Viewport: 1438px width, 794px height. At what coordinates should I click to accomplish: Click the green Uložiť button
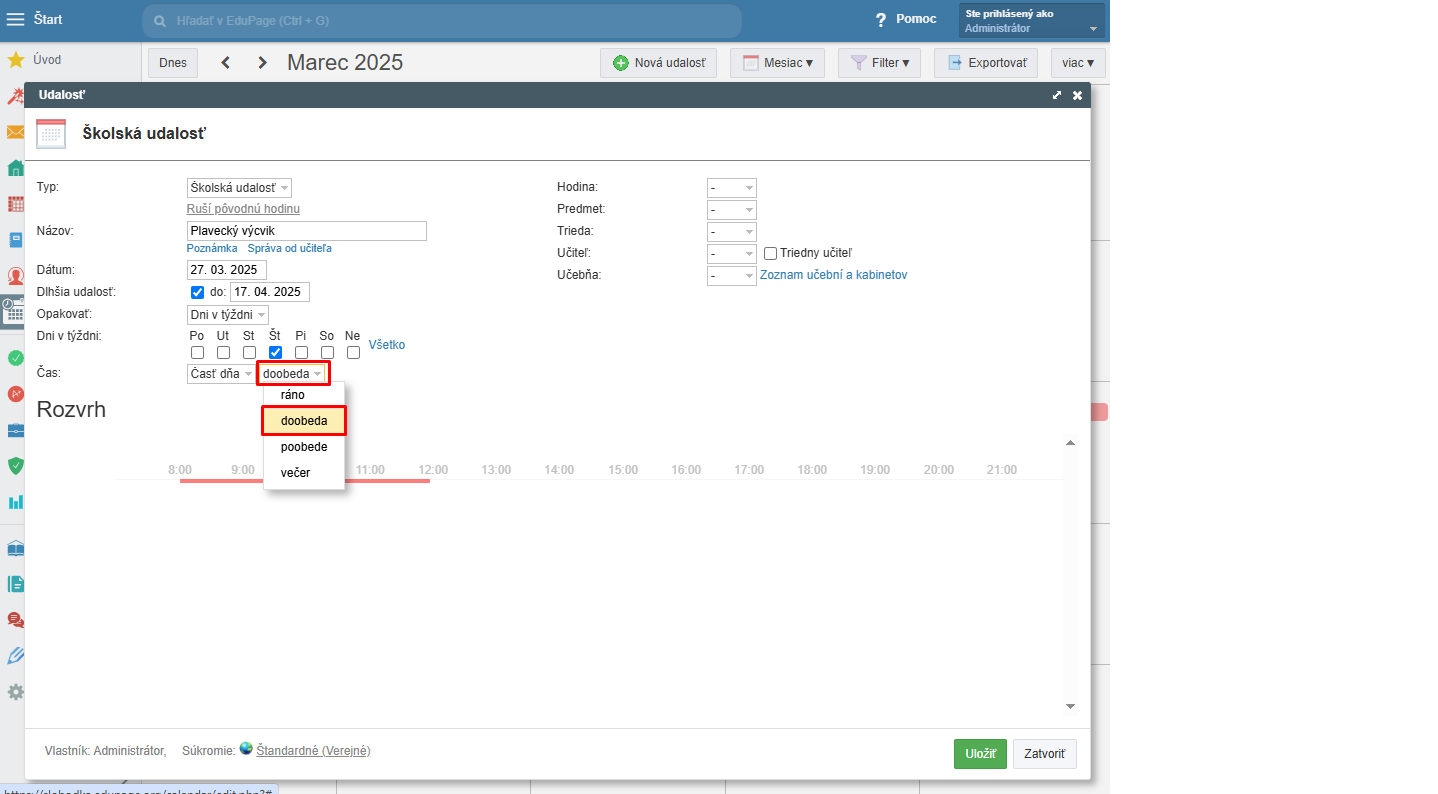click(x=980, y=754)
